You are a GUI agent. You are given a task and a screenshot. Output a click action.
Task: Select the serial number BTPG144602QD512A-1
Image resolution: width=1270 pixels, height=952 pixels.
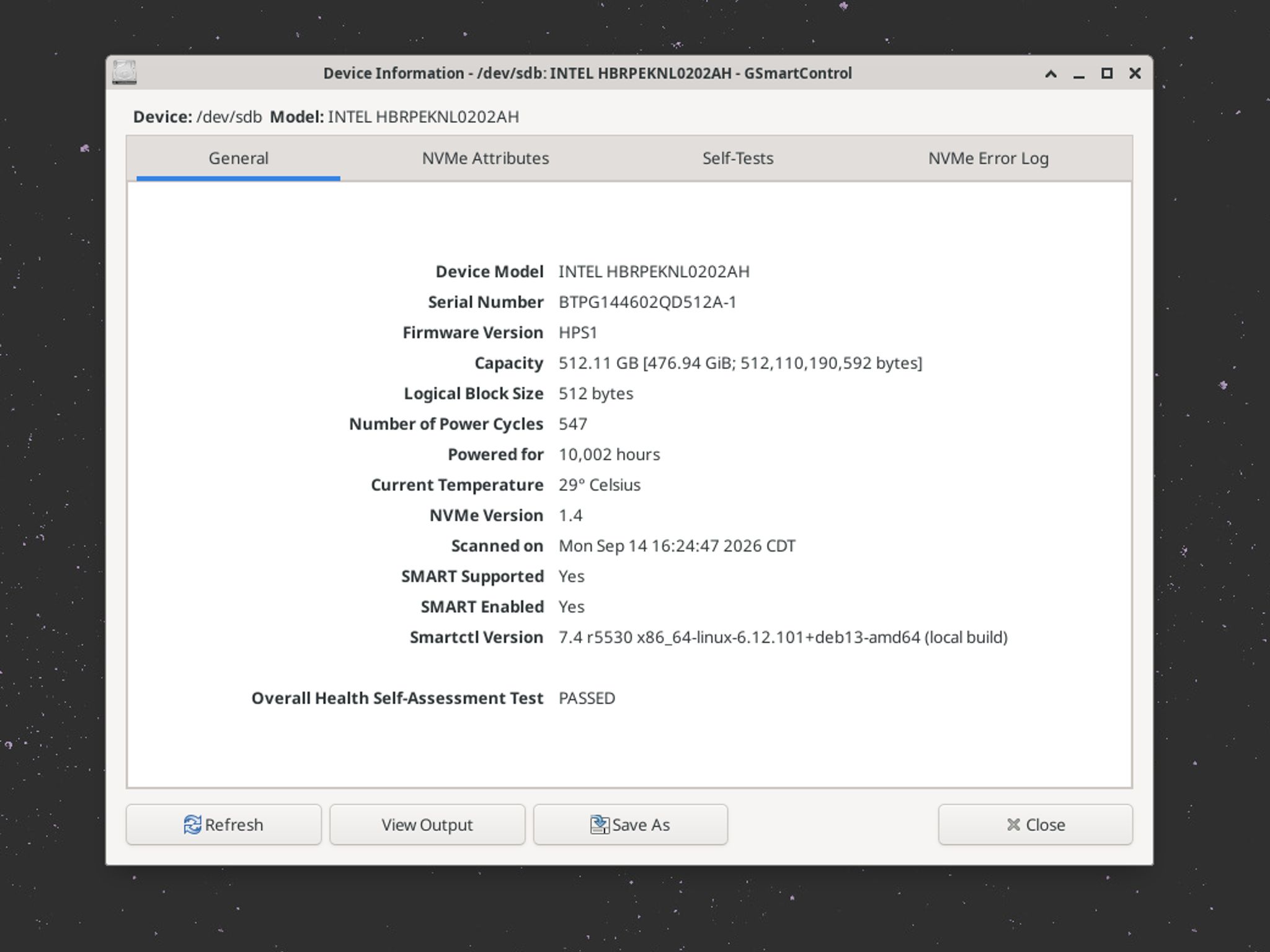pyautogui.click(x=647, y=302)
